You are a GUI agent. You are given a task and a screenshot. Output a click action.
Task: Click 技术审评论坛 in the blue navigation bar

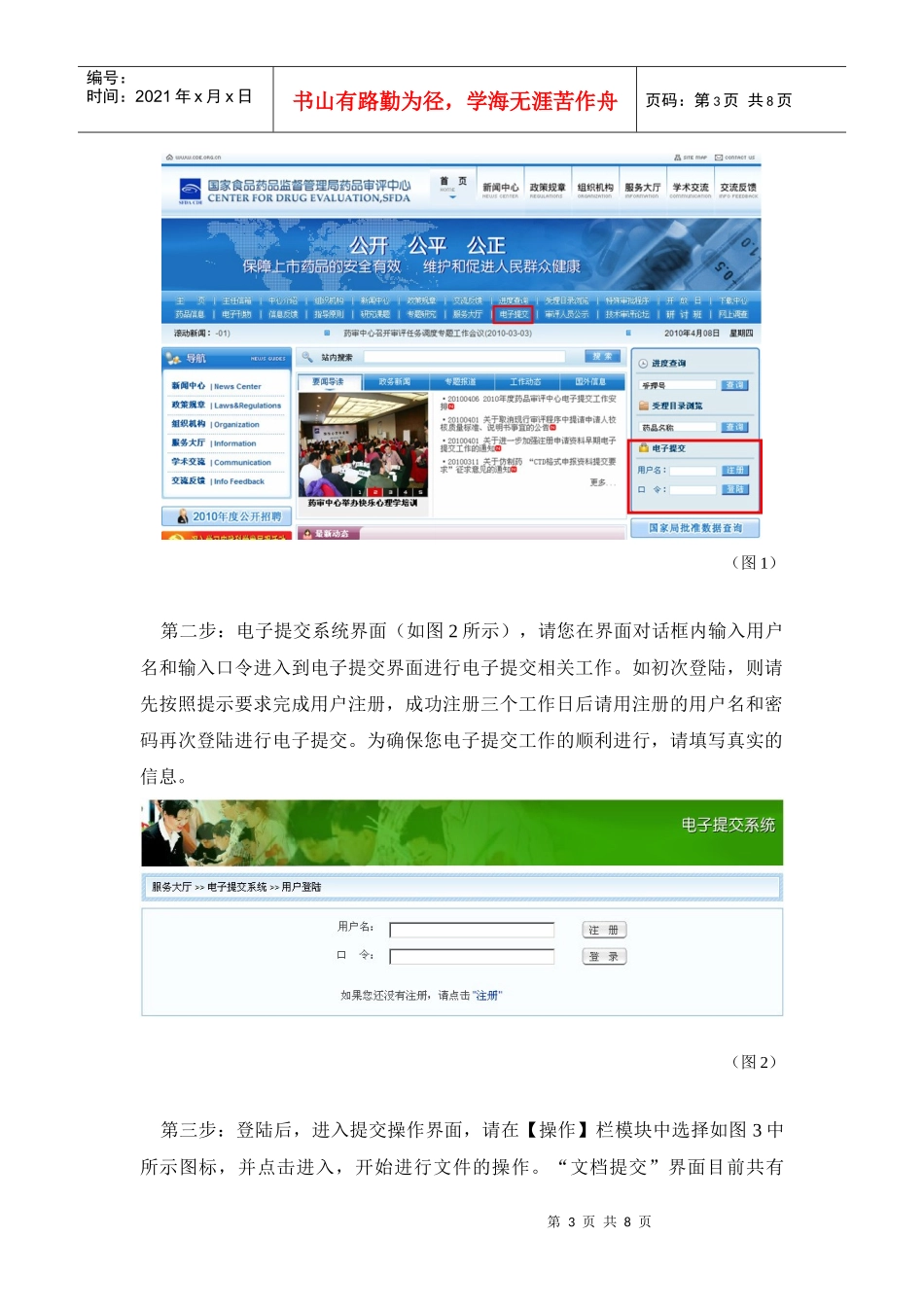(x=627, y=314)
